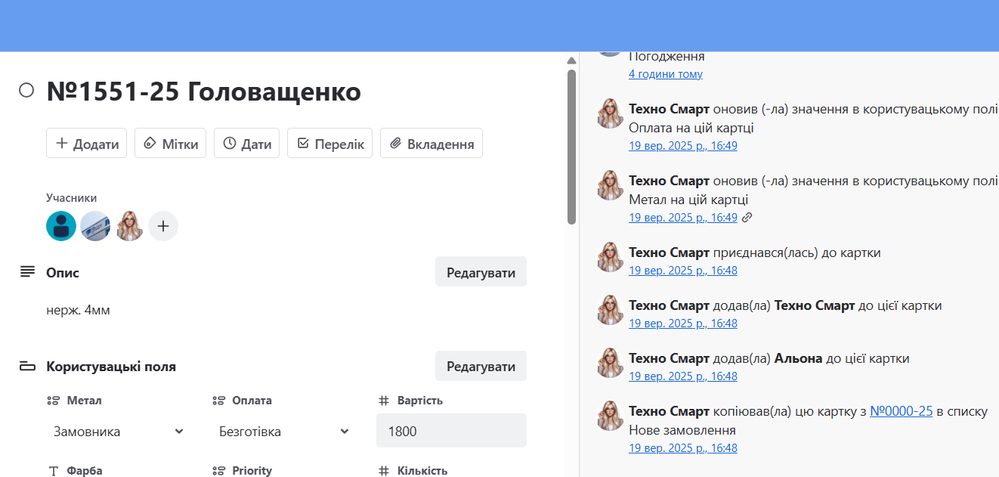The width and height of the screenshot is (999, 477).
Task: Open the Дати dates button
Action: (247, 143)
